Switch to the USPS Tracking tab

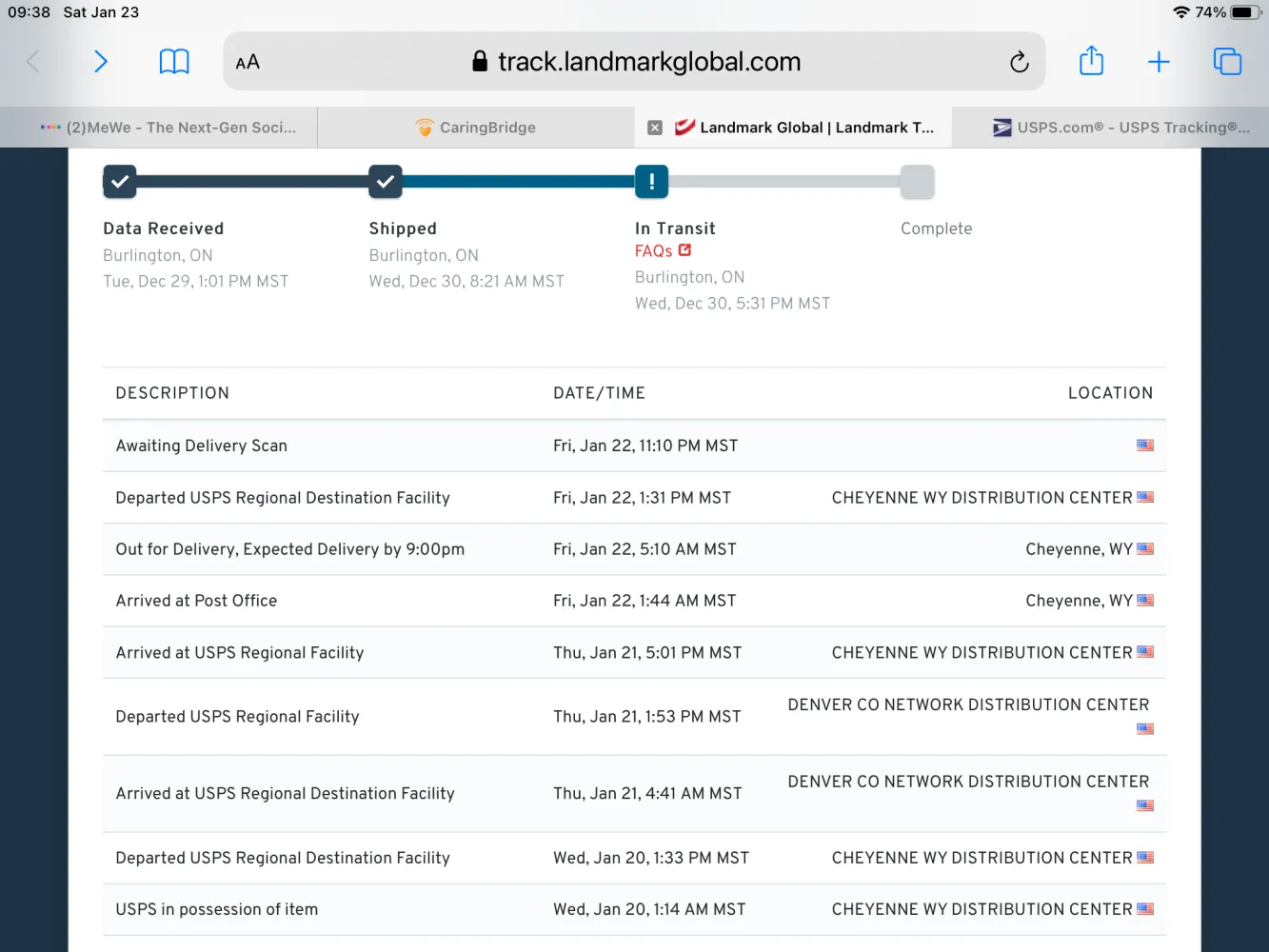[x=1121, y=128]
